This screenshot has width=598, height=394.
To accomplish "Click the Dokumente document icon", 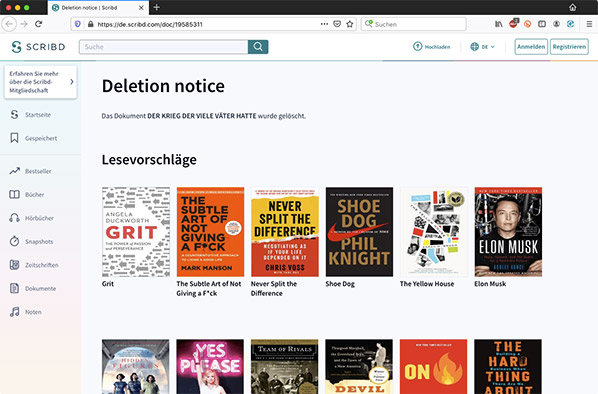I will [14, 288].
